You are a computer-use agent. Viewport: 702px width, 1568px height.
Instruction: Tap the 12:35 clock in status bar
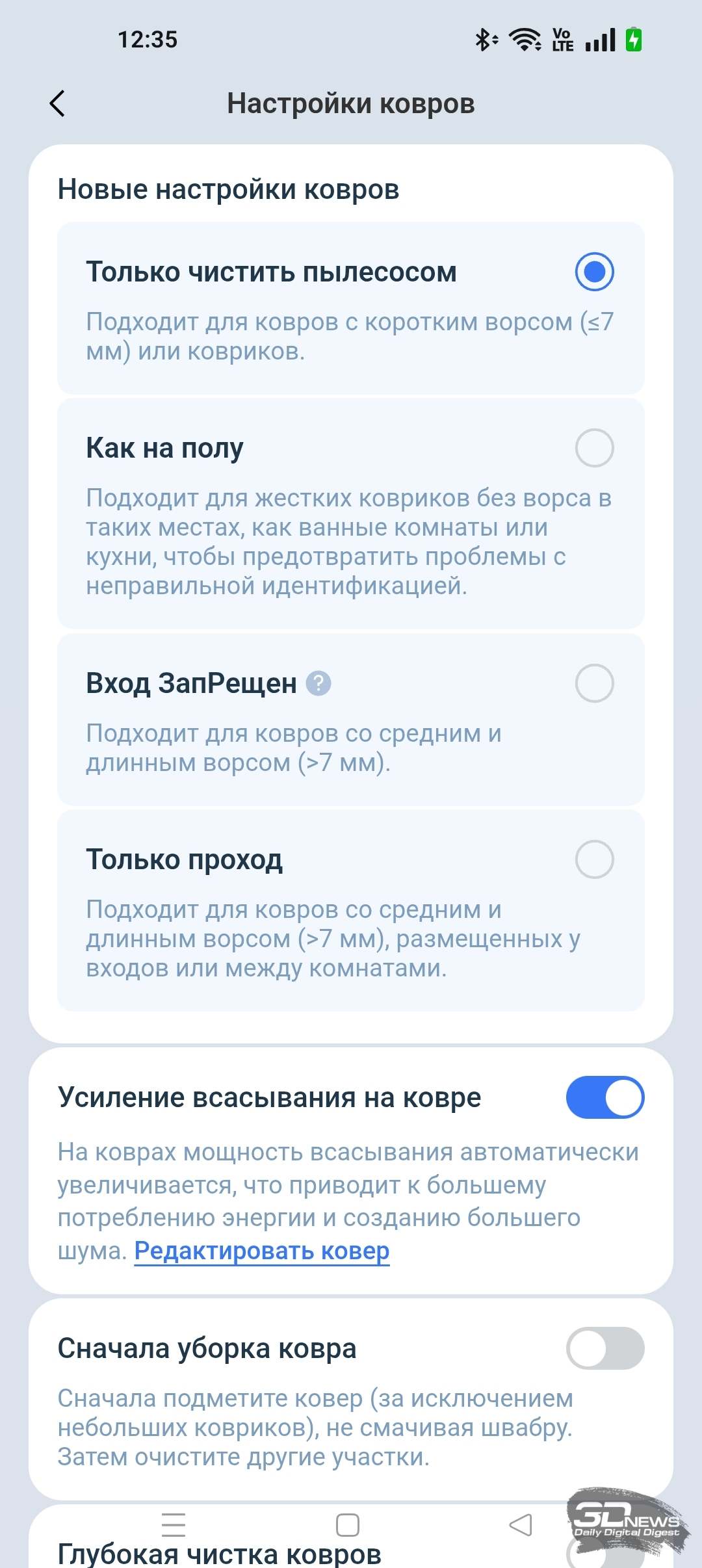point(148,40)
